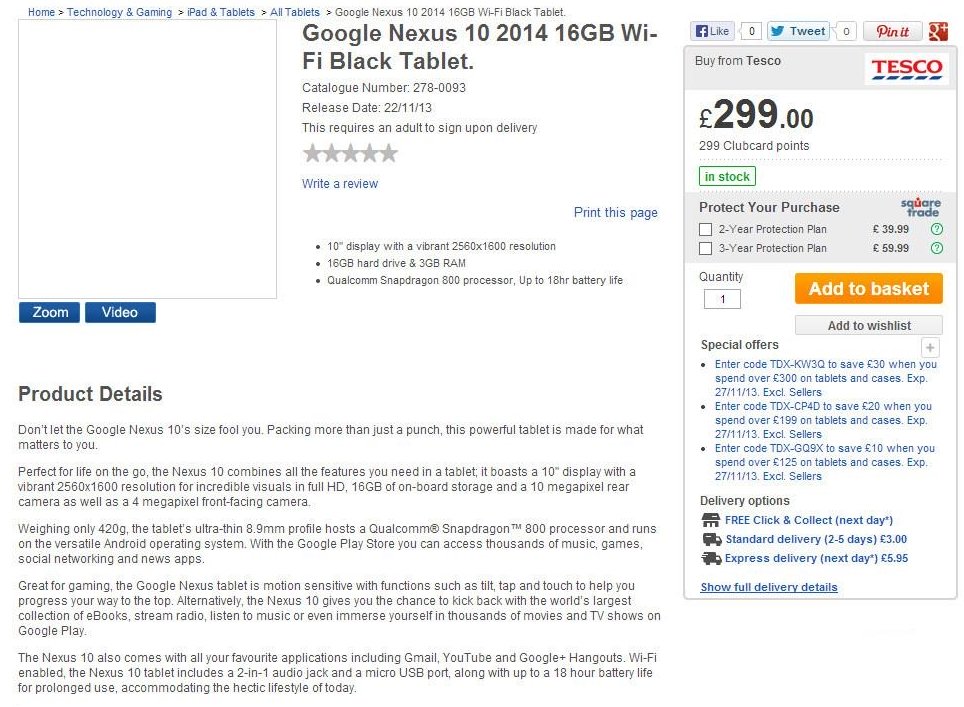The image size is (964, 707).
Task: Open the iPad & Tablets breadcrumb
Action: pos(221,12)
